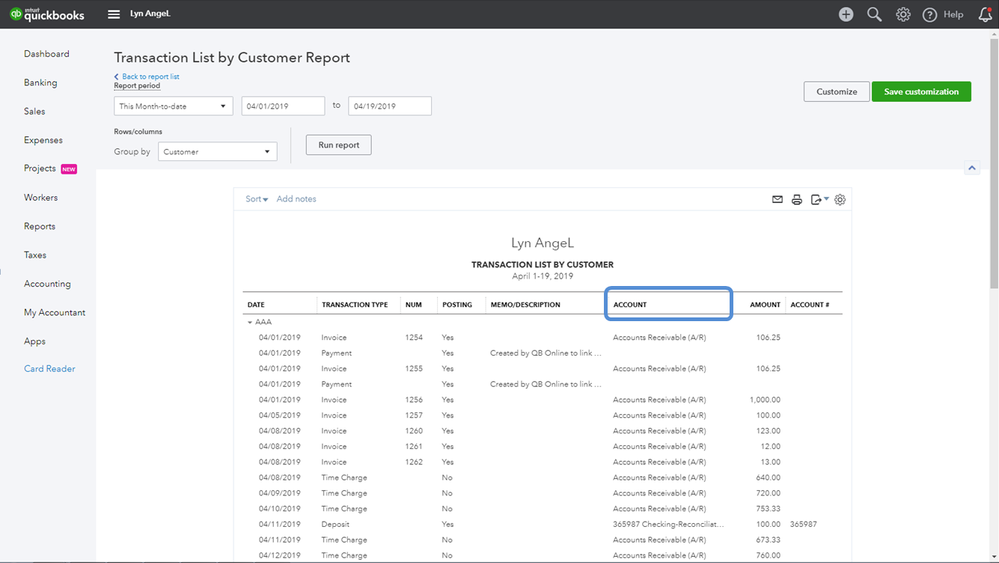Viewport: 999px width, 563px height.
Task: Click the start date field 04/01/2019
Action: click(282, 106)
